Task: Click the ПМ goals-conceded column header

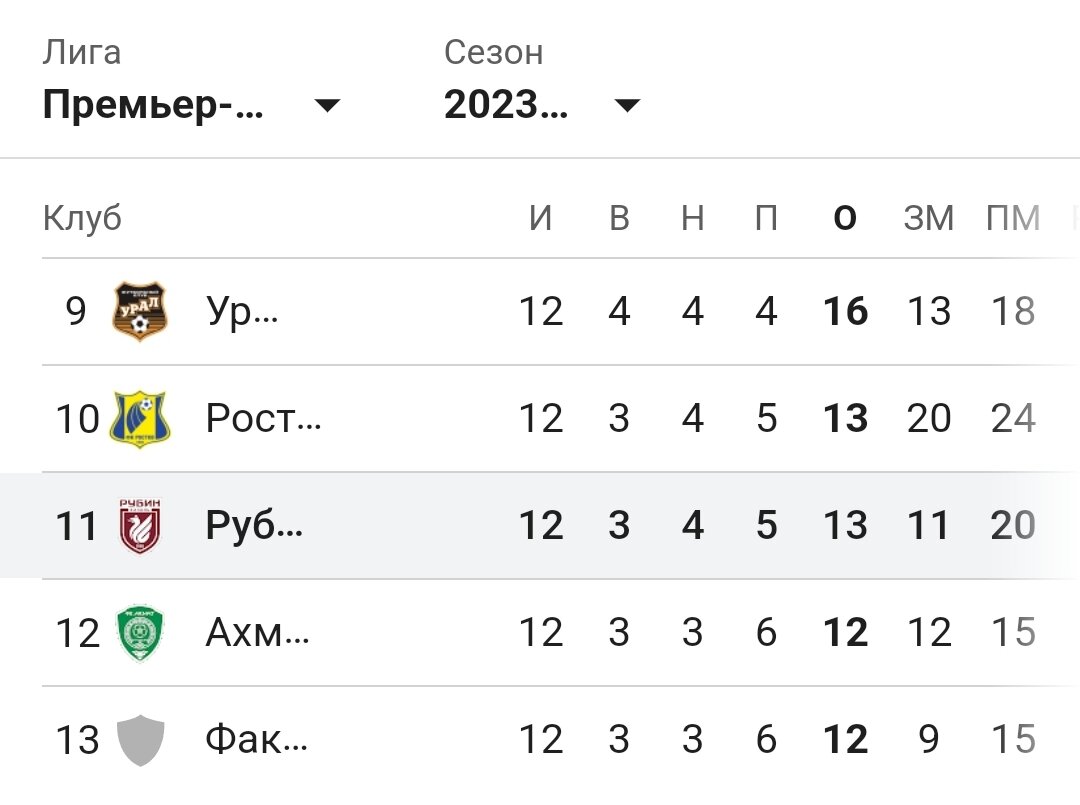Action: [1012, 218]
